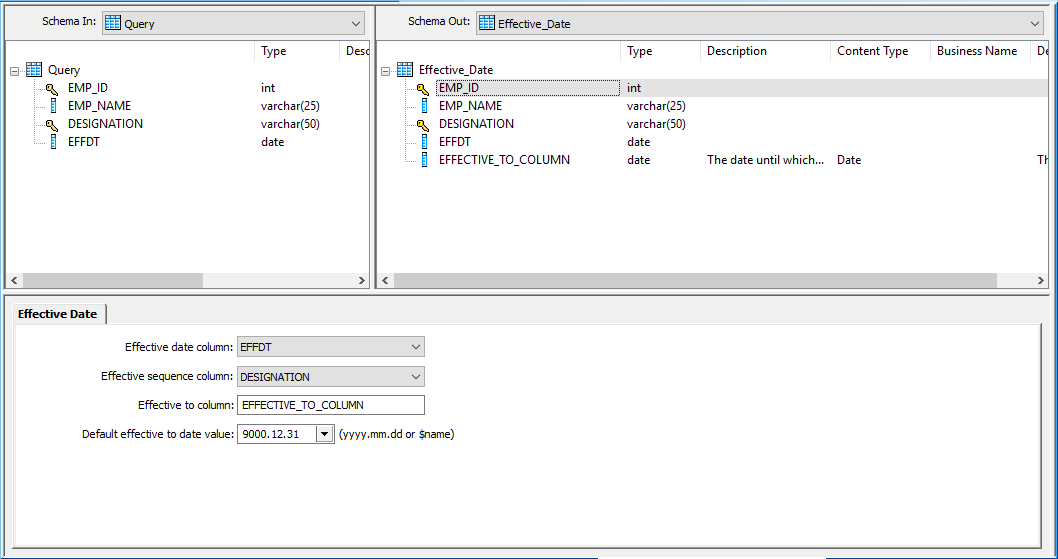Open the Schema In dropdown
The width and height of the screenshot is (1058, 559).
tap(356, 24)
